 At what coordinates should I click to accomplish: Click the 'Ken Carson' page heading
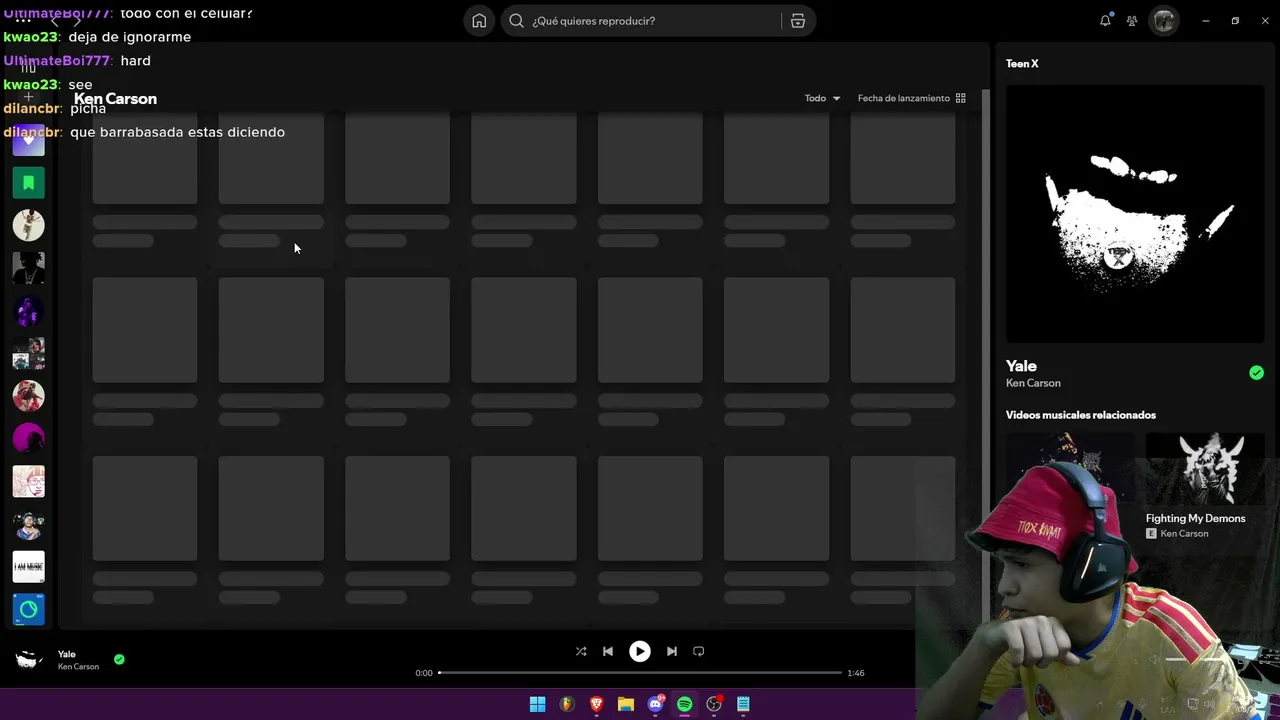115,99
